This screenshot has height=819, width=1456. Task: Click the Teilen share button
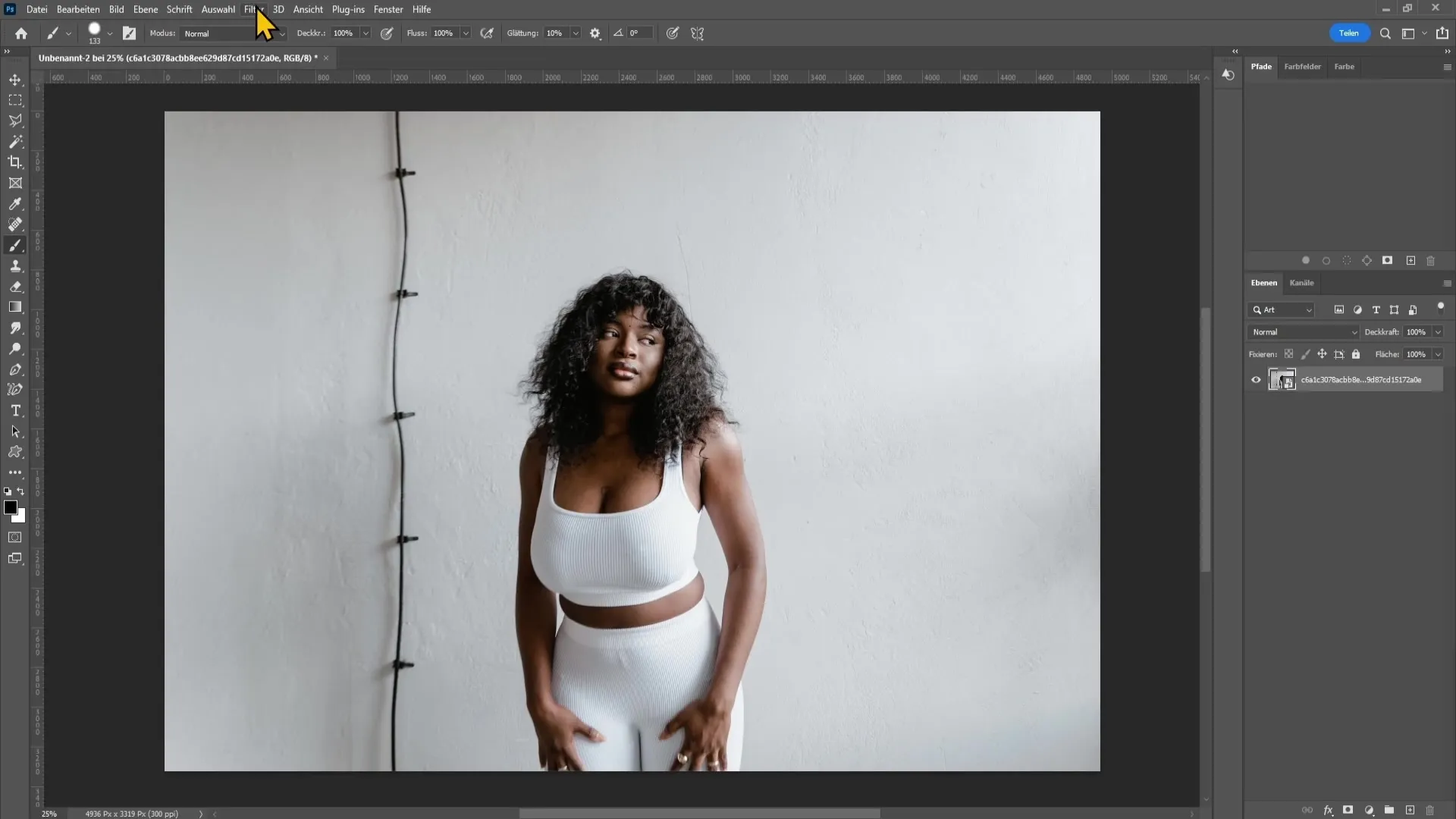(1348, 32)
